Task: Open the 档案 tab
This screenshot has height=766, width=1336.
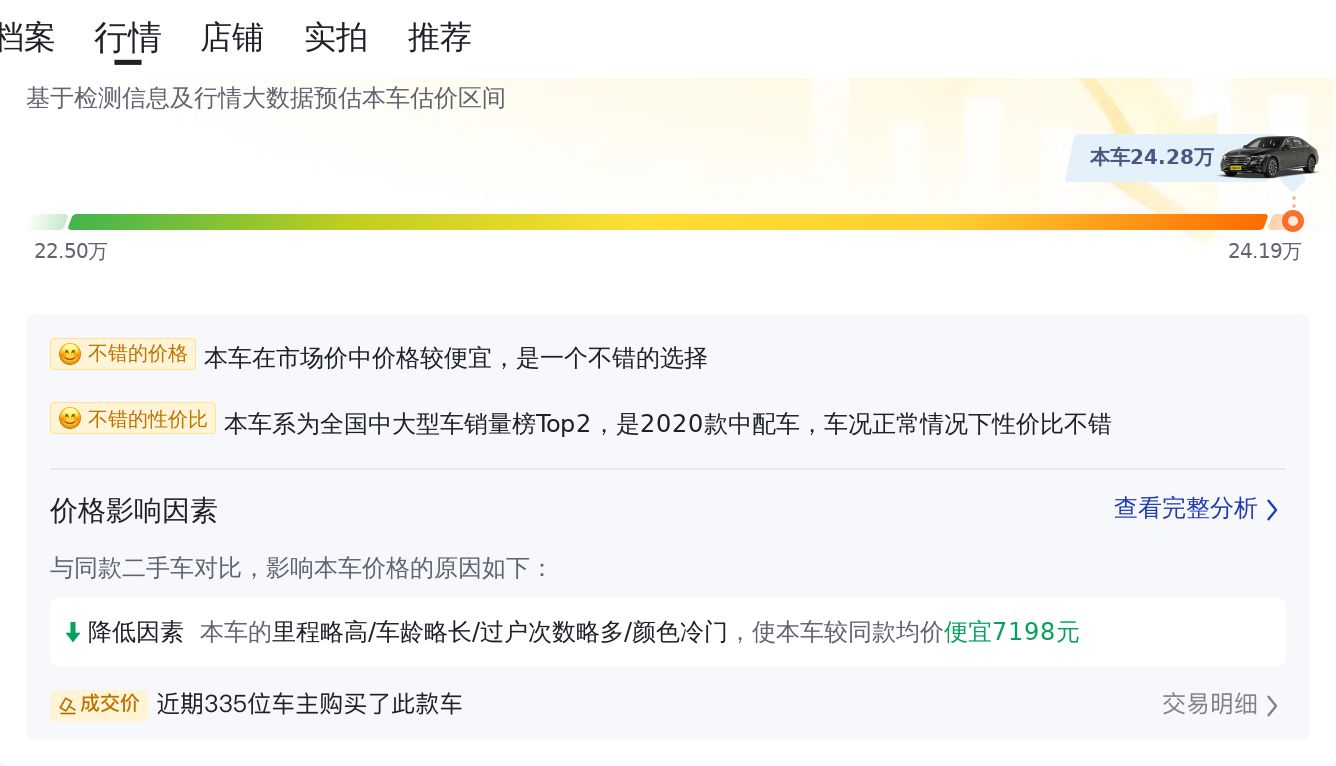Action: tap(26, 38)
